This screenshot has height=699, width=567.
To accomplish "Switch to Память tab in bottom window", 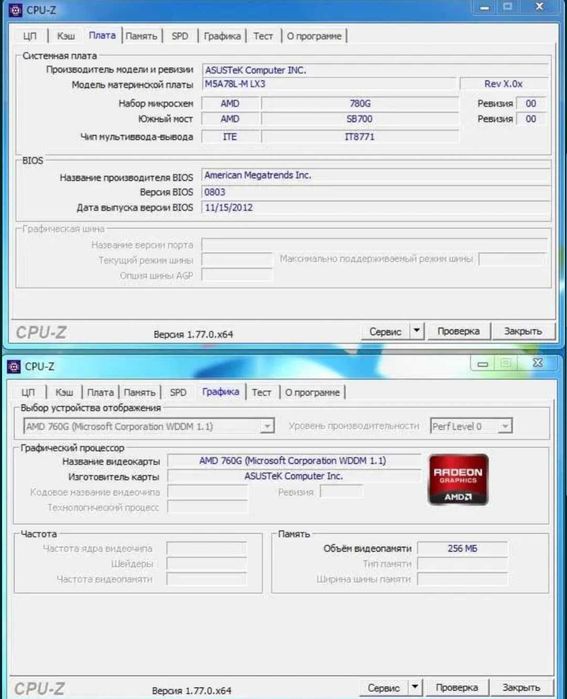I will (x=140, y=392).
